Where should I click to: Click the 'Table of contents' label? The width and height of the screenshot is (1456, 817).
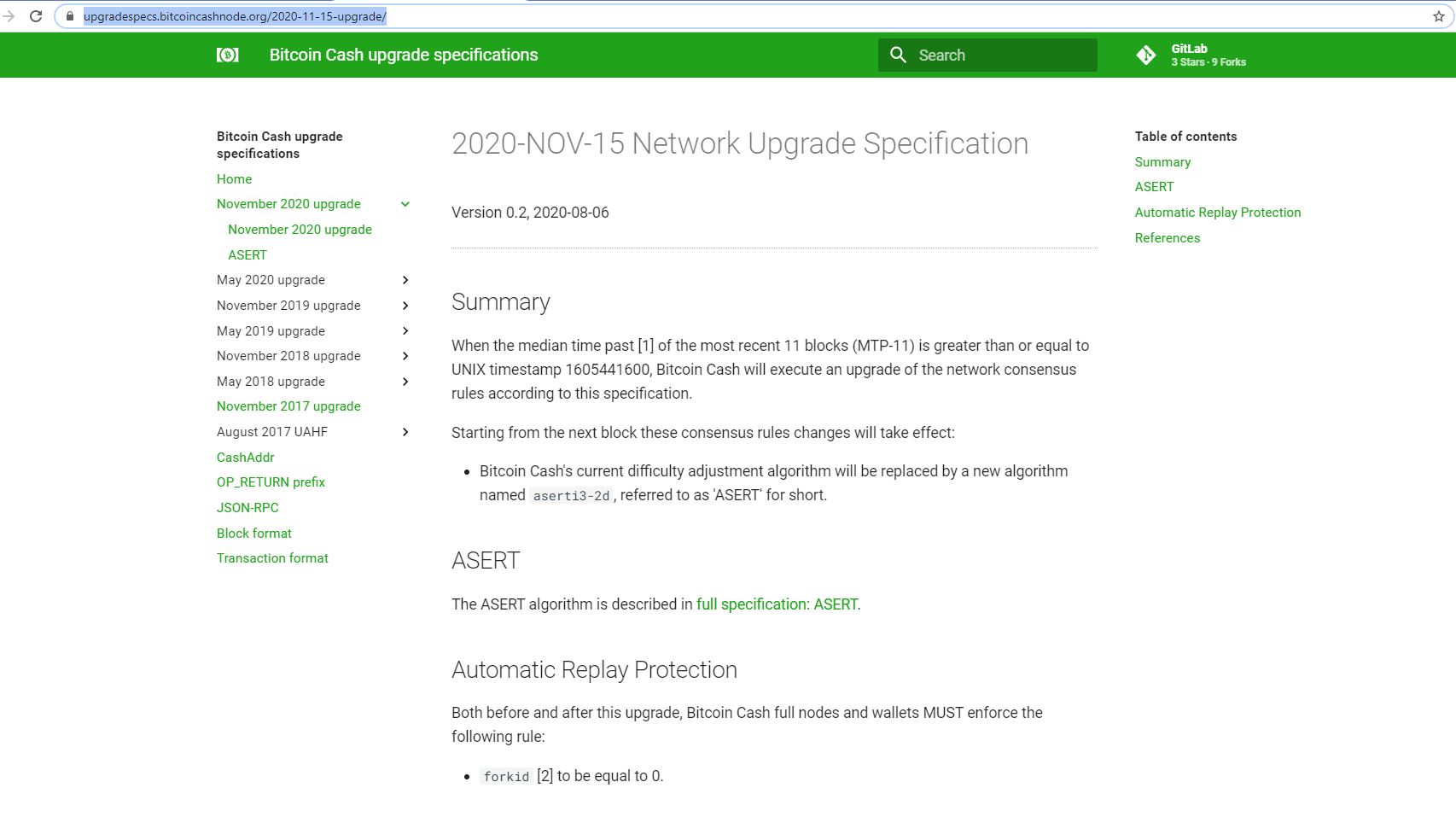tap(1185, 137)
